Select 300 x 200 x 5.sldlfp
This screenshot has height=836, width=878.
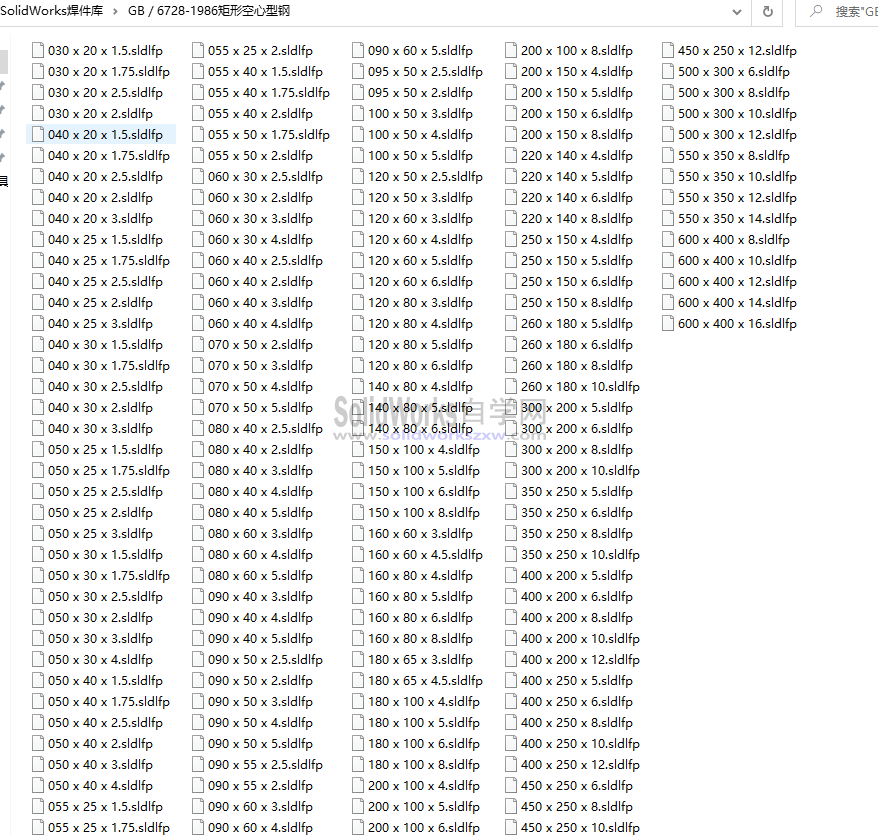tap(569, 408)
